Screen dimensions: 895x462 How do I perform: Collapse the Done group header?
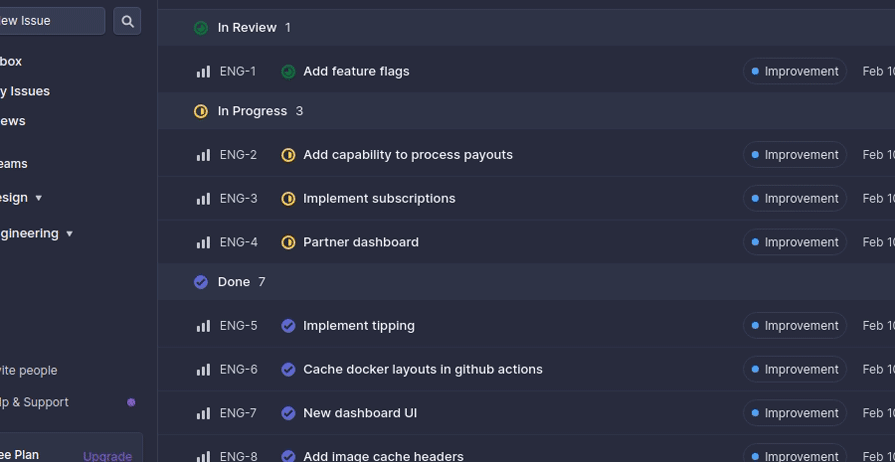(x=234, y=282)
